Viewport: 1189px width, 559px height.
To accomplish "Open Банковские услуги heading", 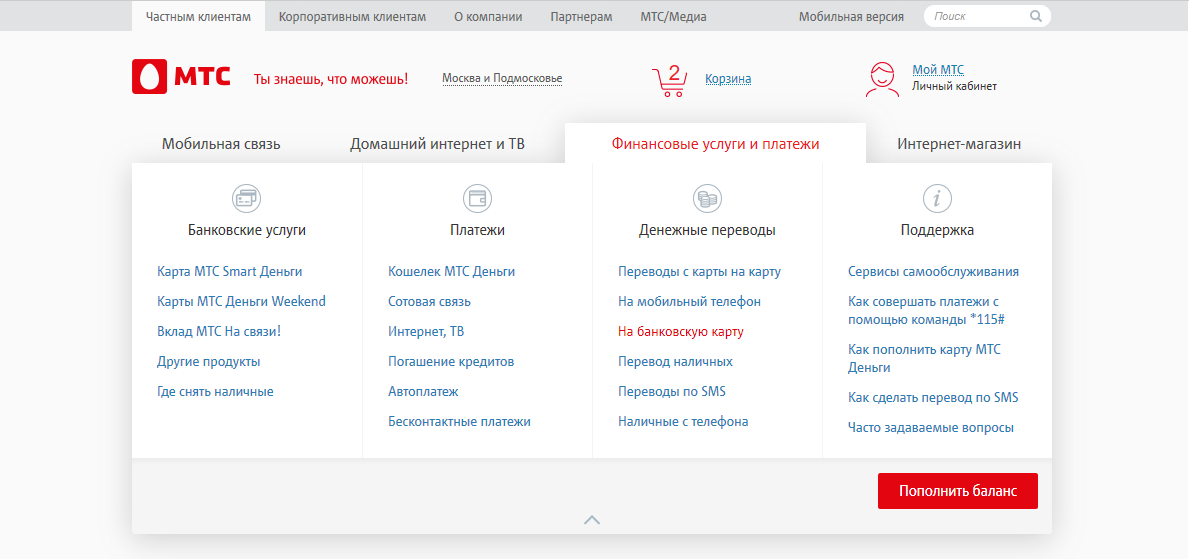I will coord(247,231).
